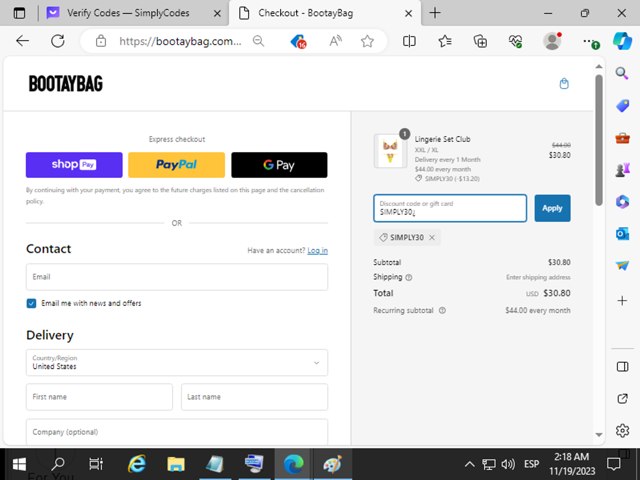Open the Favorites list
Viewport: 640px width, 480px height.
point(445,41)
